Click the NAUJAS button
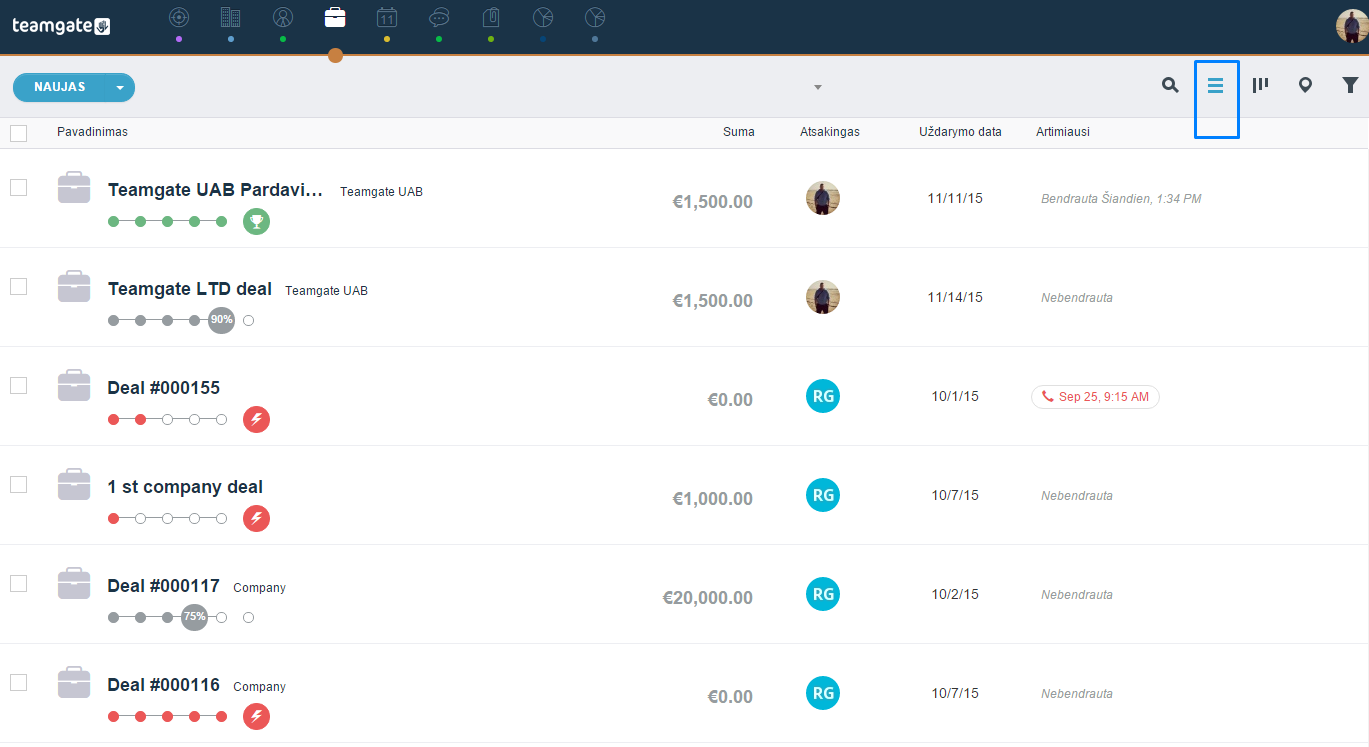This screenshot has height=747, width=1369. pyautogui.click(x=60, y=88)
